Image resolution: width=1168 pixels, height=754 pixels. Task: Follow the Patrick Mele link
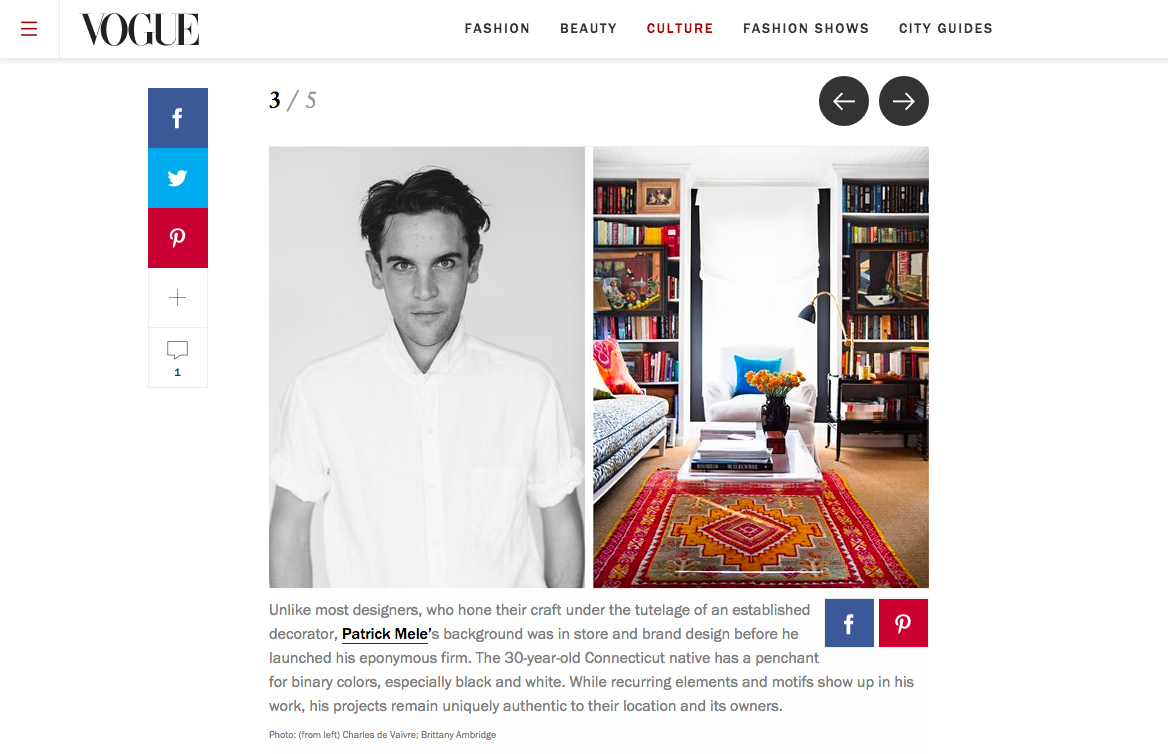coord(384,634)
